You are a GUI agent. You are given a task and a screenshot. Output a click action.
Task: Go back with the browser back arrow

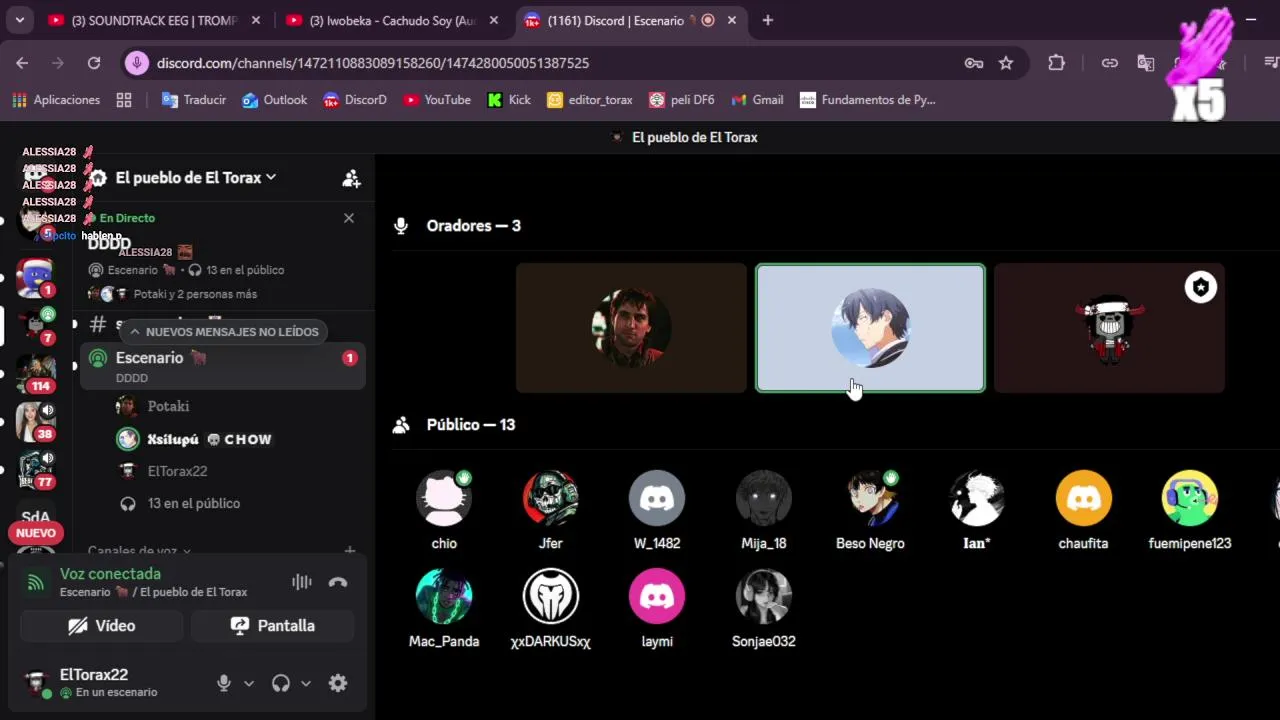pyautogui.click(x=22, y=63)
